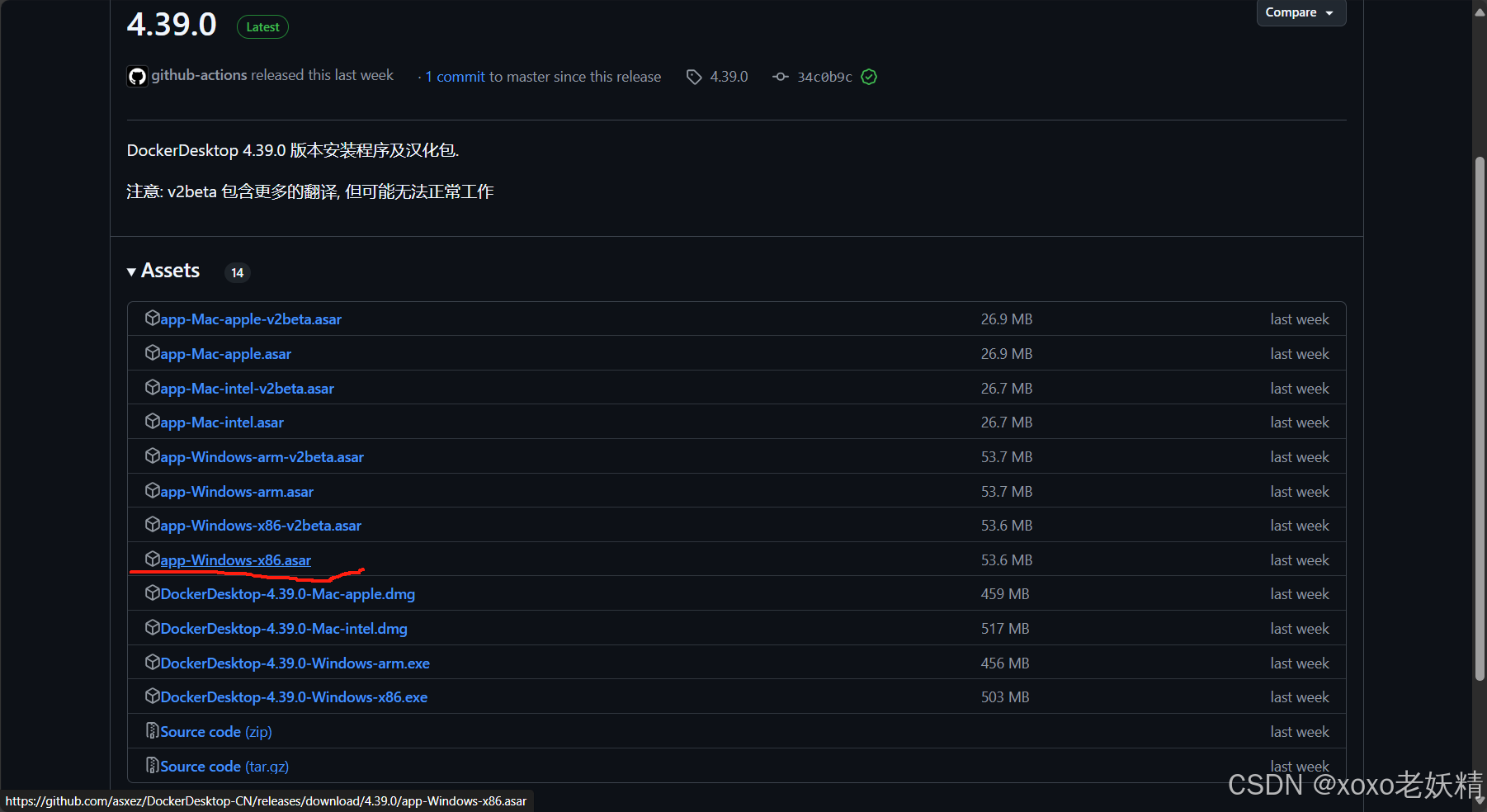1487x812 pixels.
Task: Download app-Windows-x86-v2beta.asar
Action: click(x=261, y=526)
